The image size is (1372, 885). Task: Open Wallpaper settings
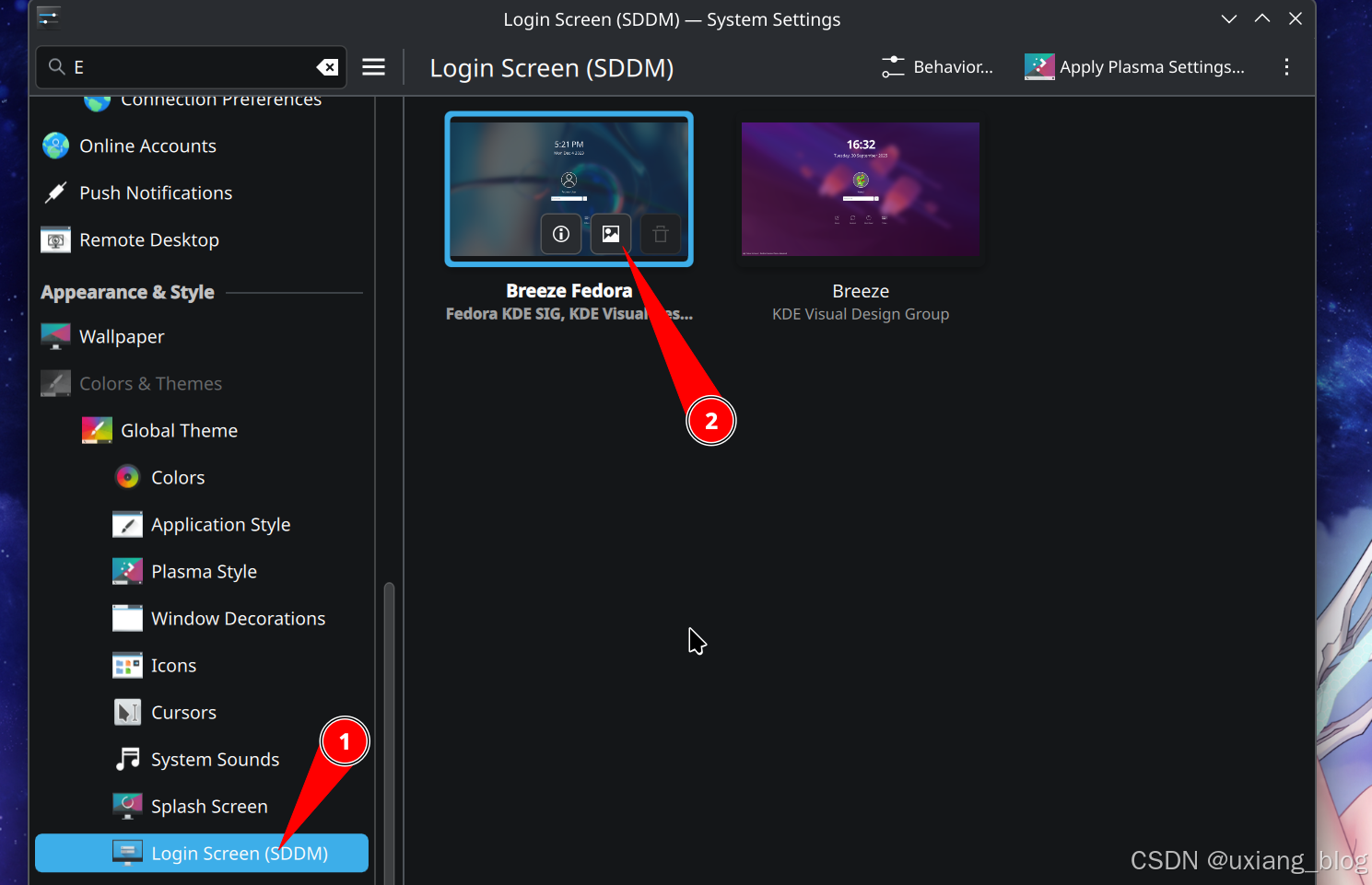point(202,336)
